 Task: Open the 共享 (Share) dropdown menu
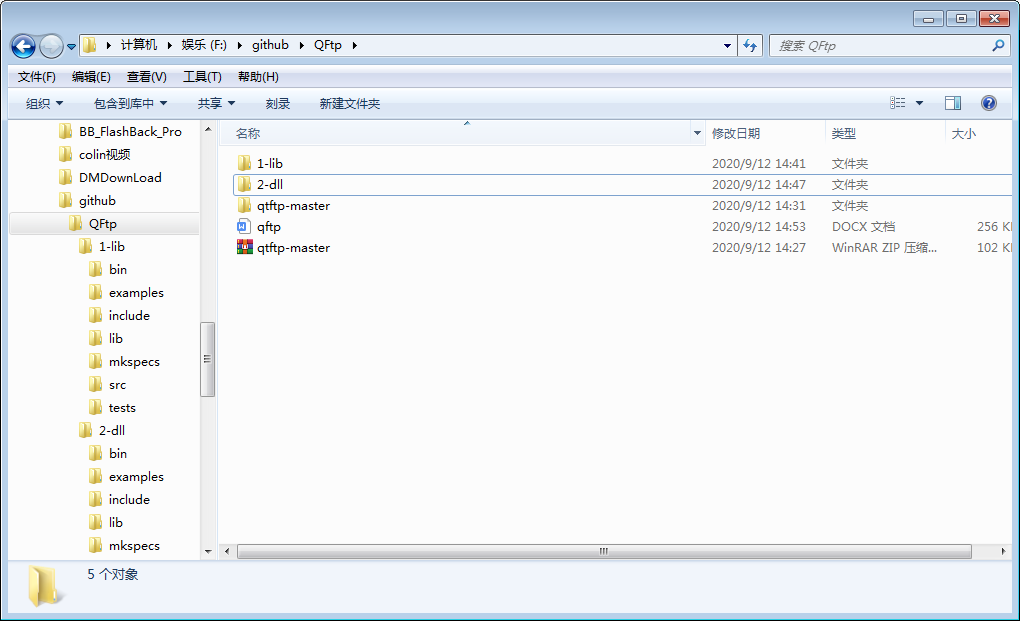217,102
